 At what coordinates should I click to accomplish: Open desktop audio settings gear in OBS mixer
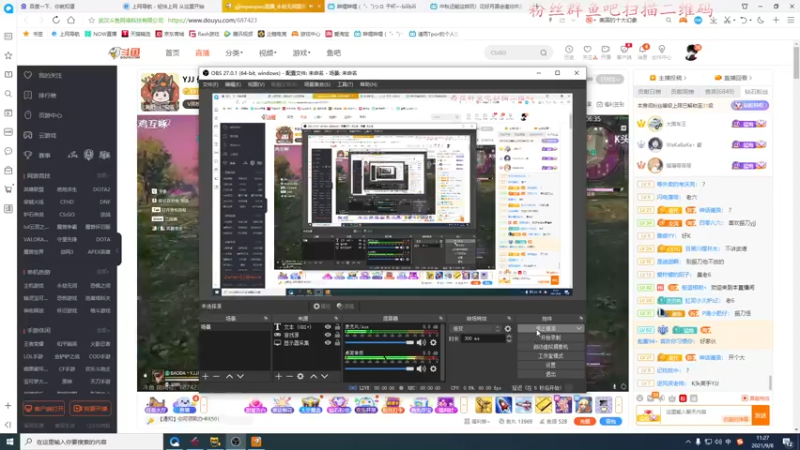tap(433, 368)
